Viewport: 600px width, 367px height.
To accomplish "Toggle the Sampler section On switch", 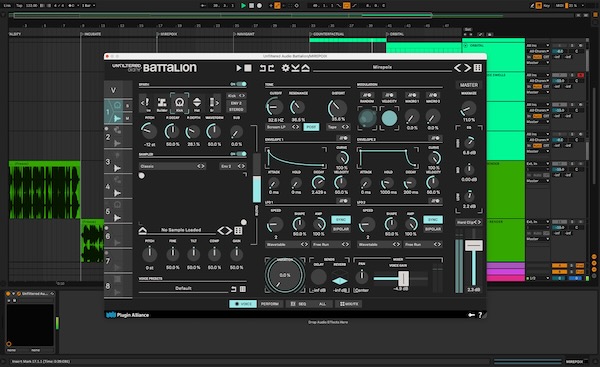I will tap(241, 154).
